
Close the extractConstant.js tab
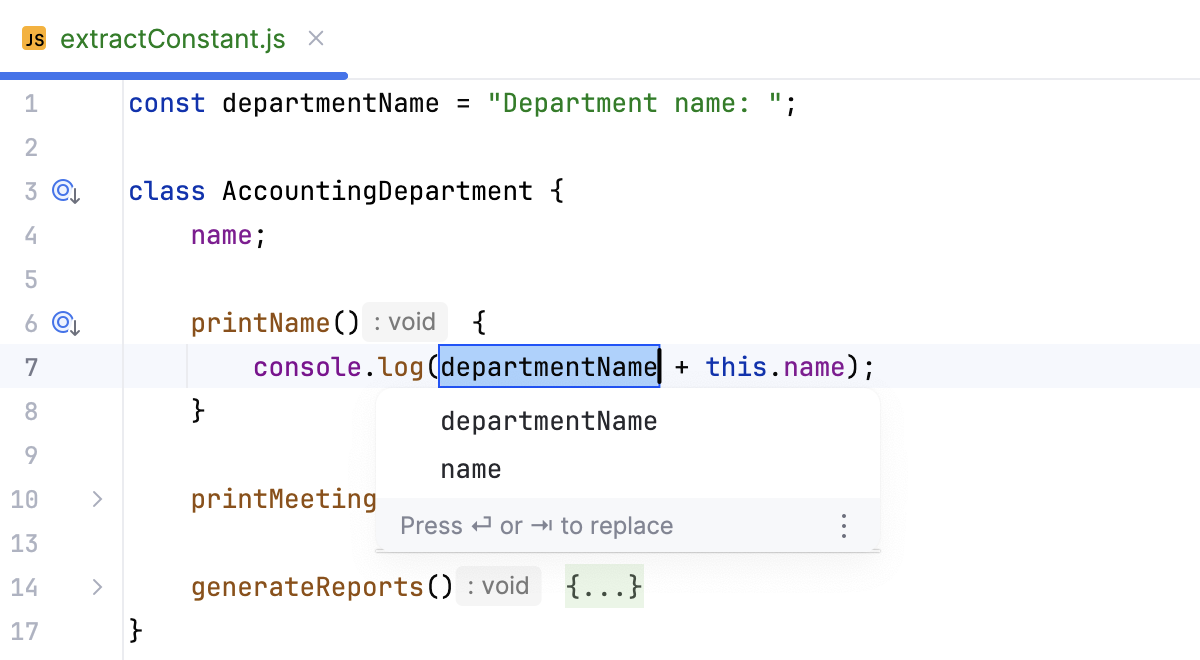coord(315,38)
